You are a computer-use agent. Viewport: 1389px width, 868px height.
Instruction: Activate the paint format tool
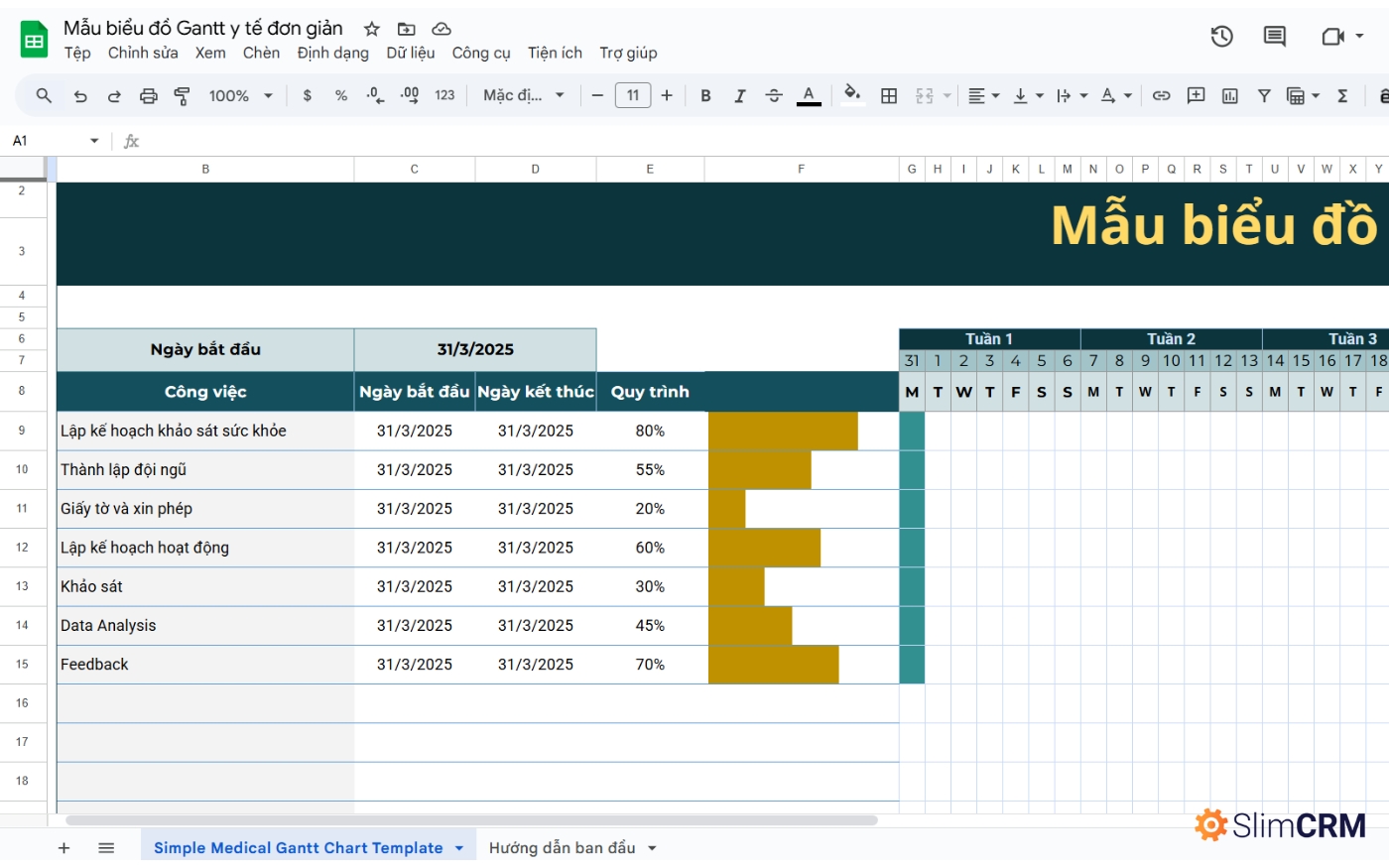pyautogui.click(x=182, y=95)
